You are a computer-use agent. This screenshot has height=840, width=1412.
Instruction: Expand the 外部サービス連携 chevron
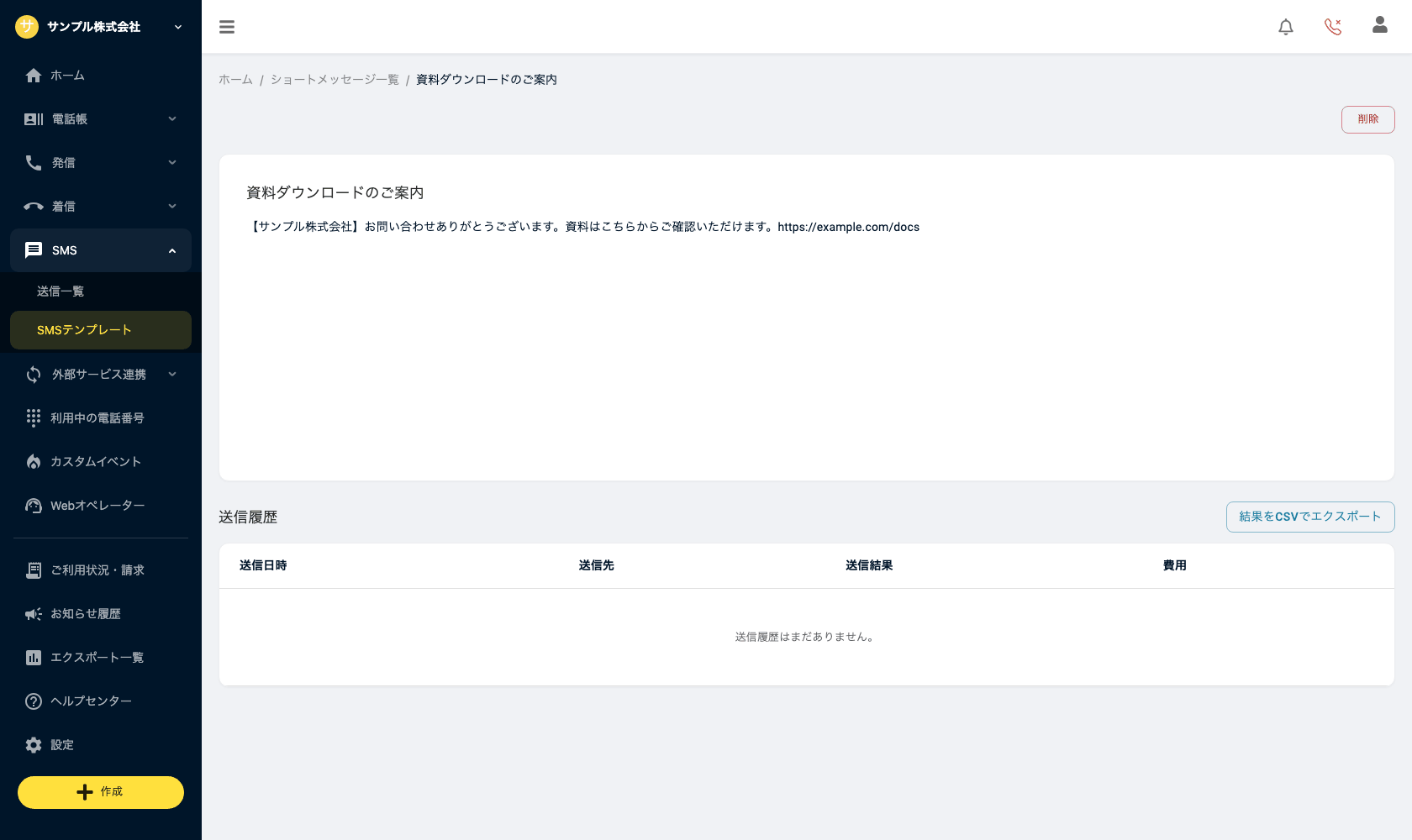pos(172,375)
